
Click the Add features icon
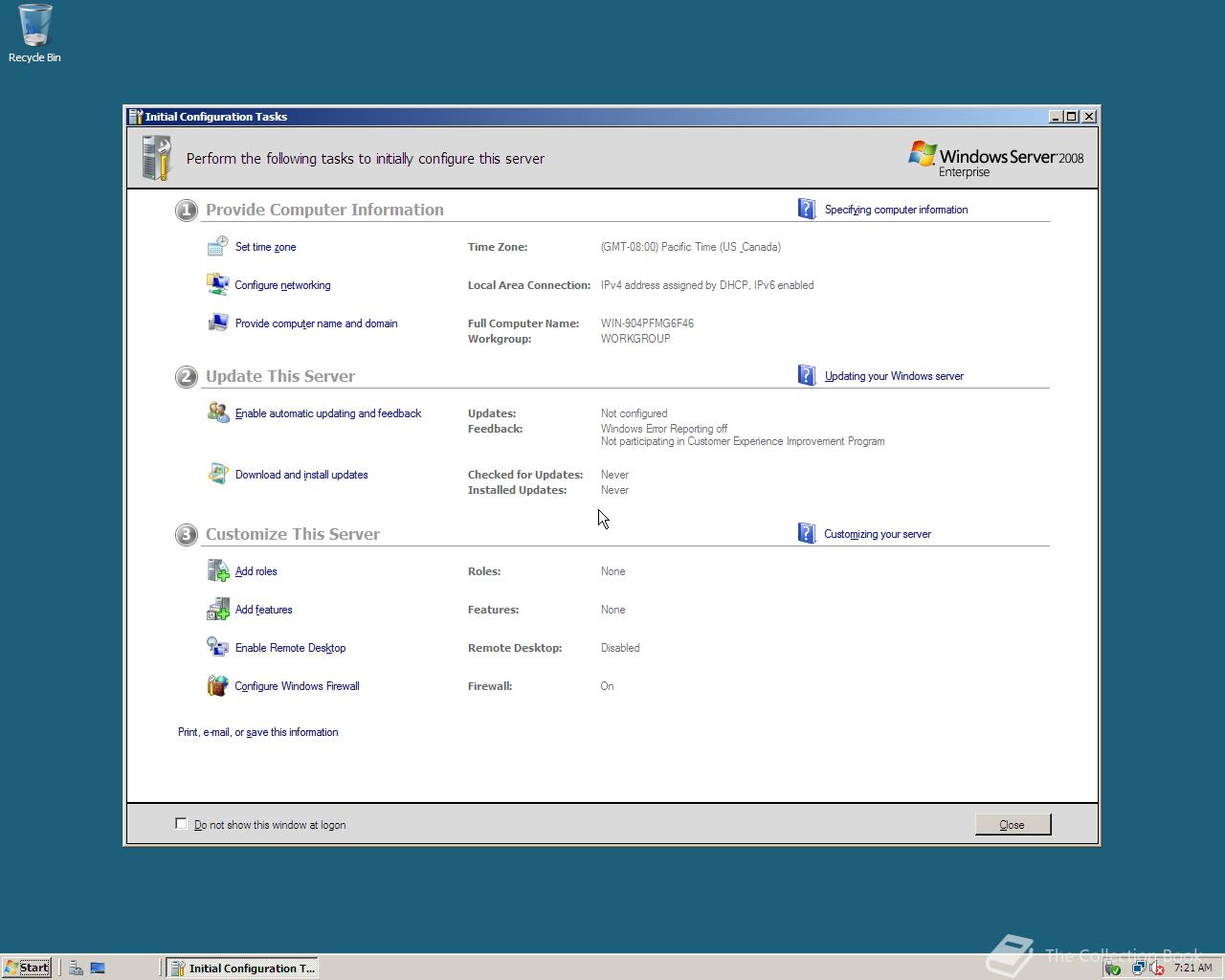pyautogui.click(x=218, y=609)
